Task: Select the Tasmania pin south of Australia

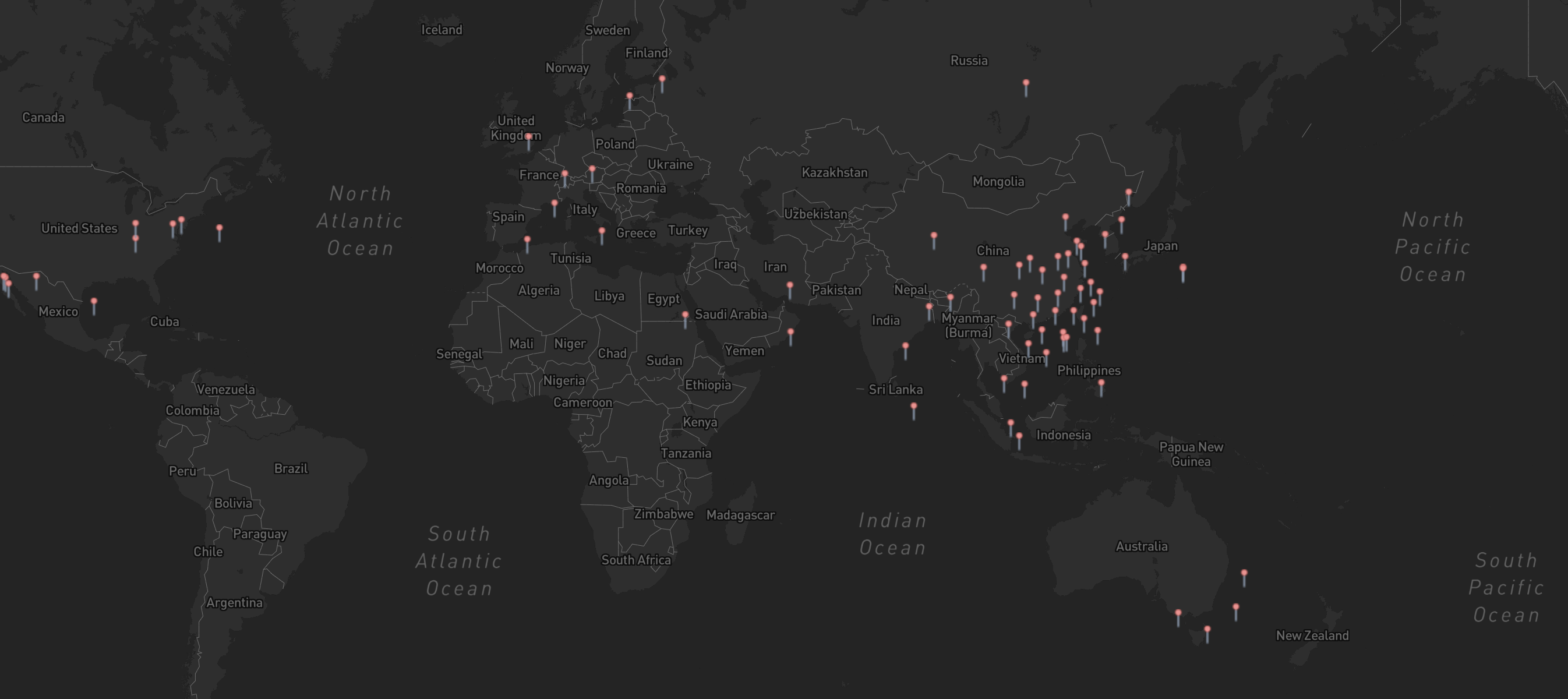Action: point(1207,630)
